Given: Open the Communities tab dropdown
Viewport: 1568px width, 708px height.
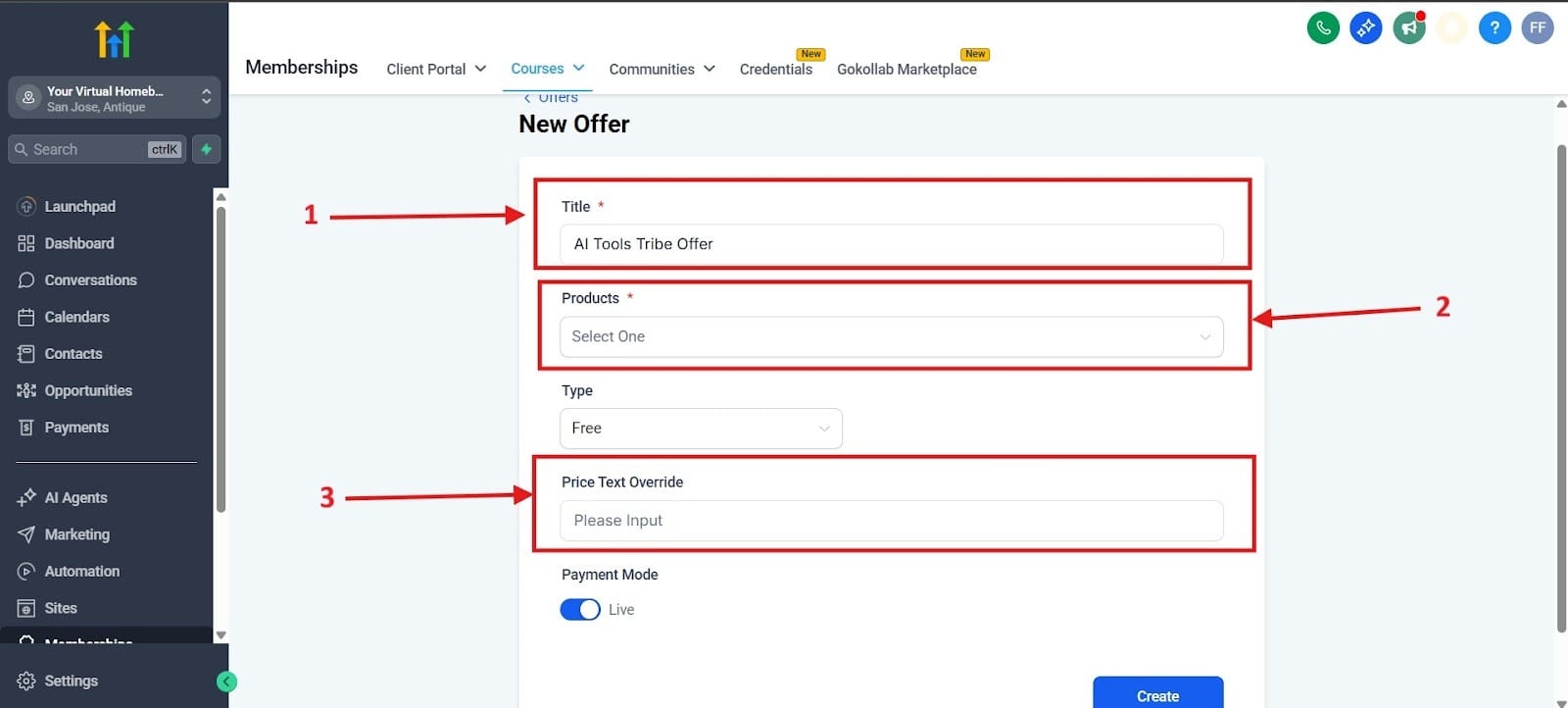Looking at the screenshot, I should (x=661, y=69).
